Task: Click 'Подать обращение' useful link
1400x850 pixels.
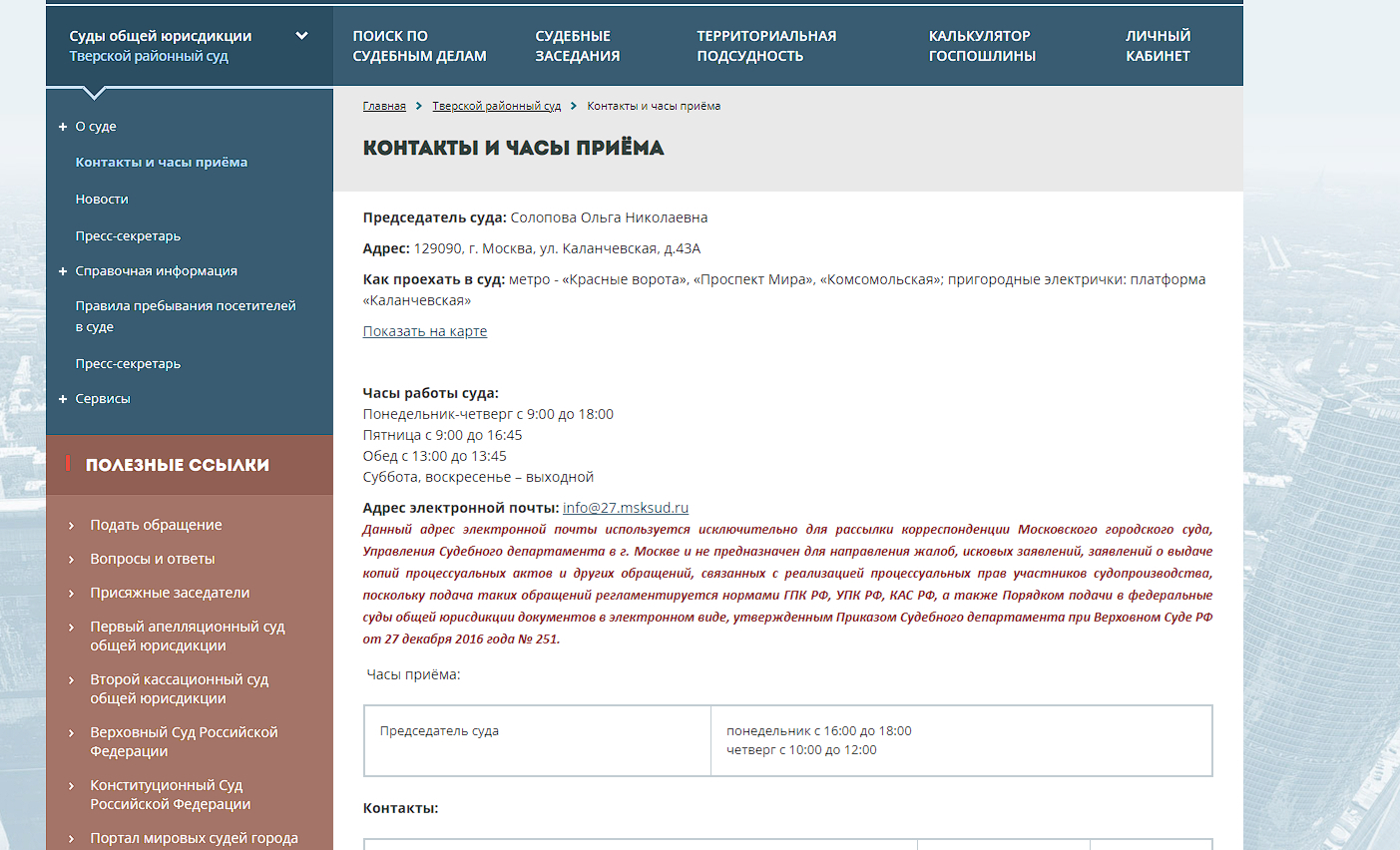Action: 156,525
